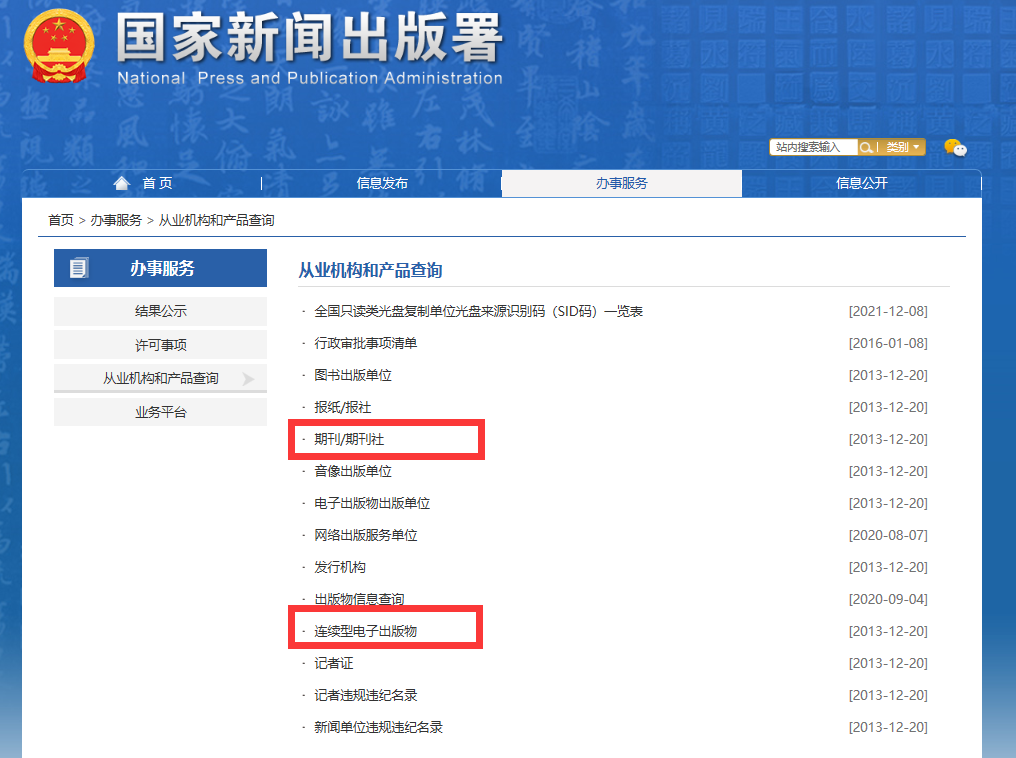Open 图书出版单位 link
The width and height of the screenshot is (1016, 758).
tap(352, 375)
